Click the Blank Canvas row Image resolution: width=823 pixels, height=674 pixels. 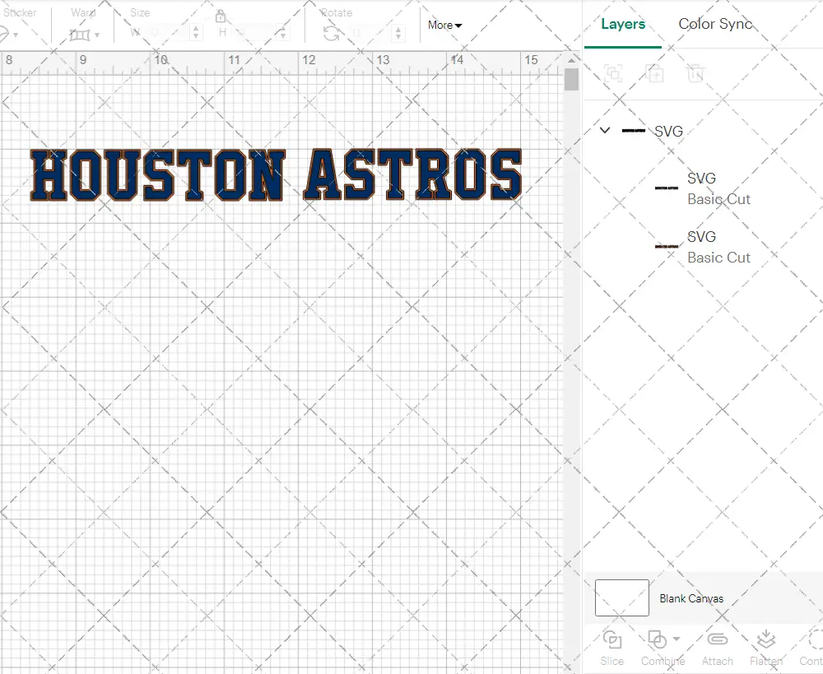click(689, 598)
